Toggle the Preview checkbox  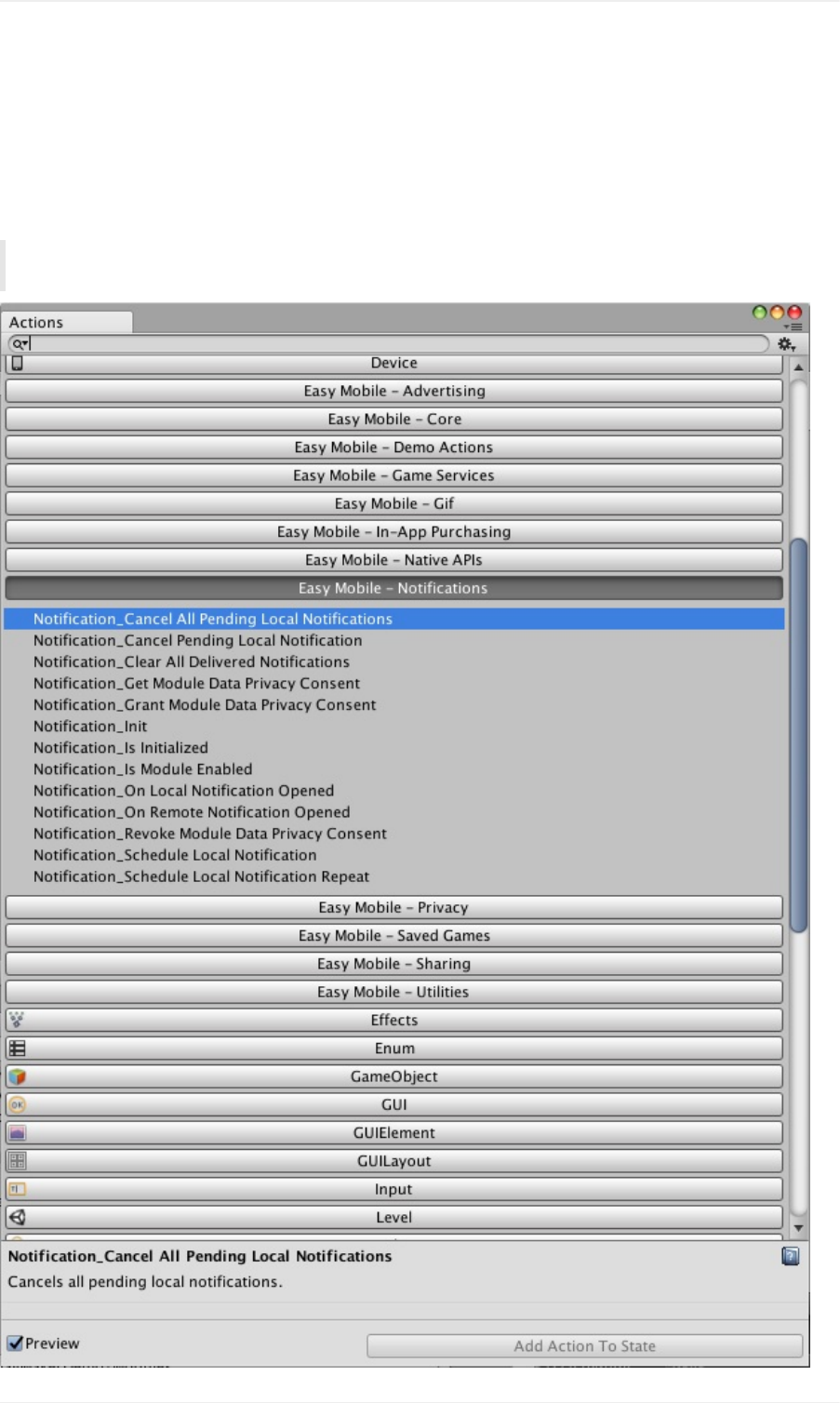pos(15,1343)
